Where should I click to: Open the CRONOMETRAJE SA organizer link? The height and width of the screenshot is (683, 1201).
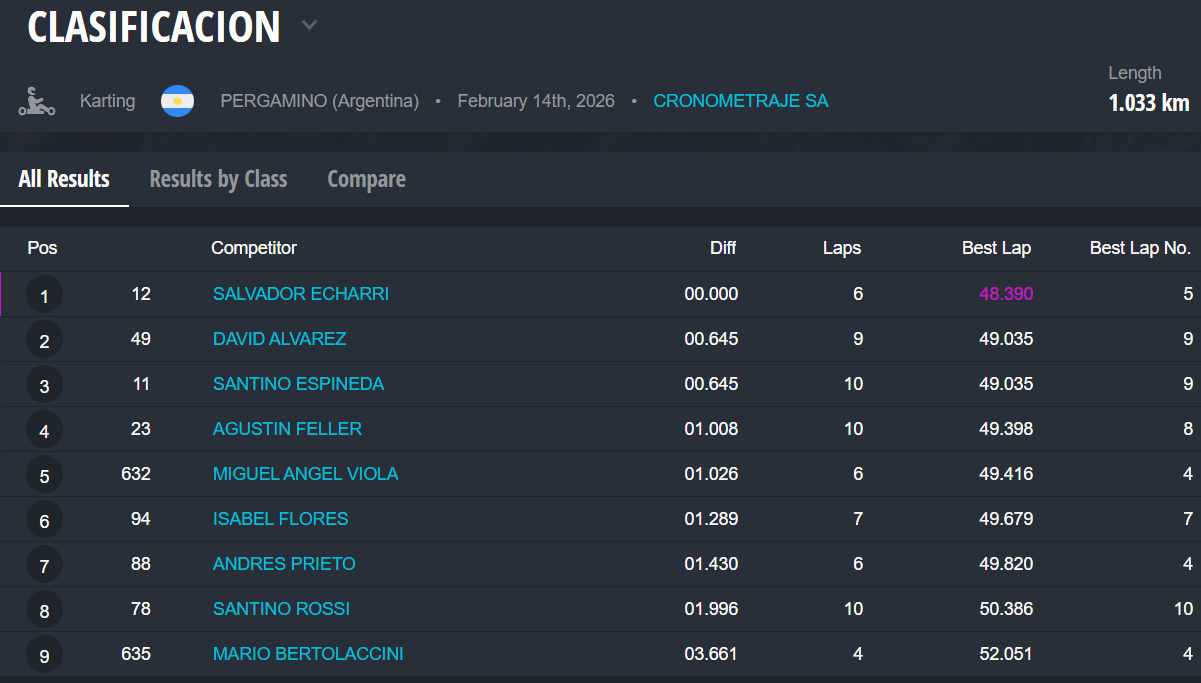click(x=740, y=101)
